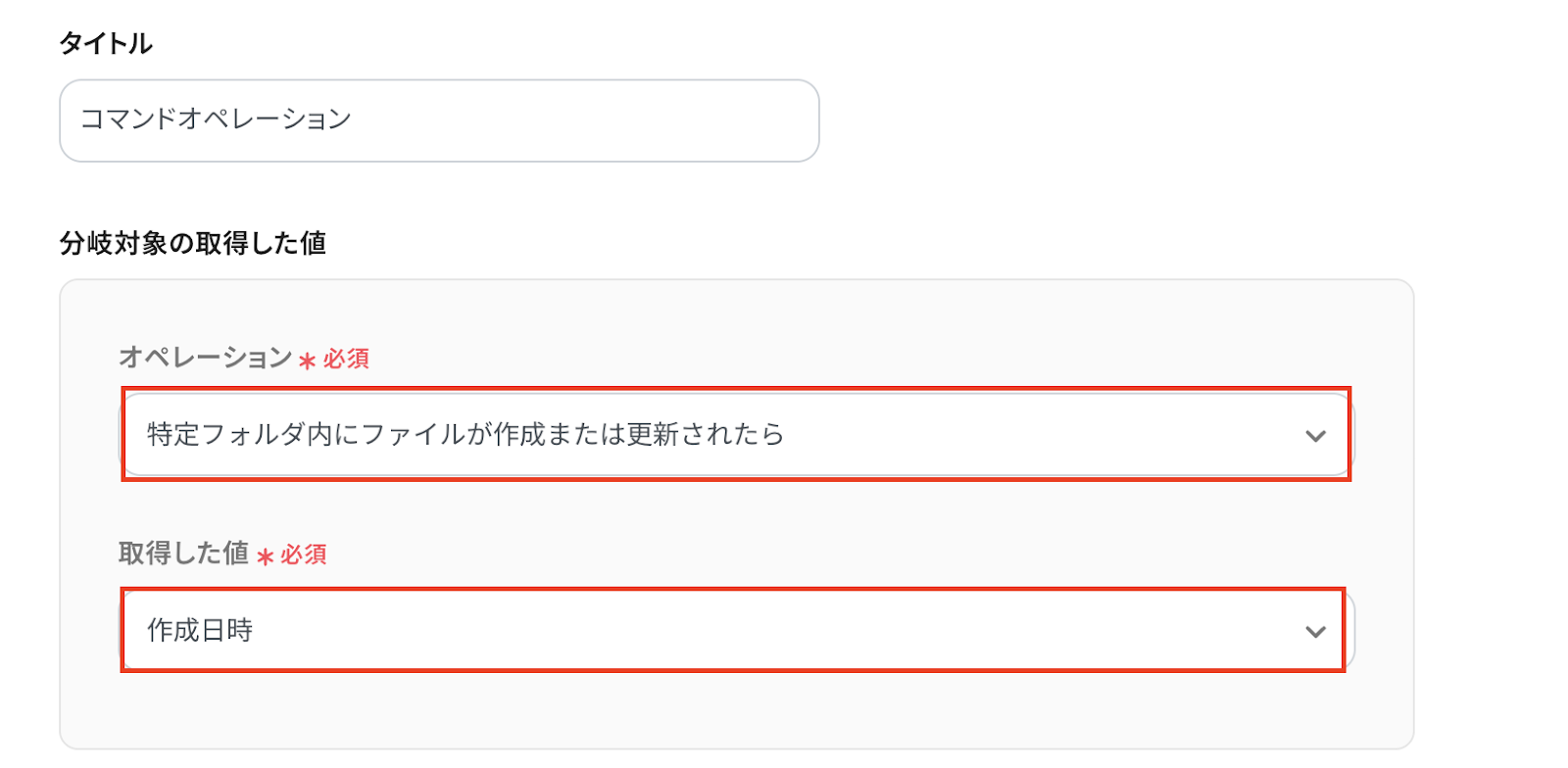
Task: Click the 必須 marker next to オペレーション
Action: click(346, 359)
